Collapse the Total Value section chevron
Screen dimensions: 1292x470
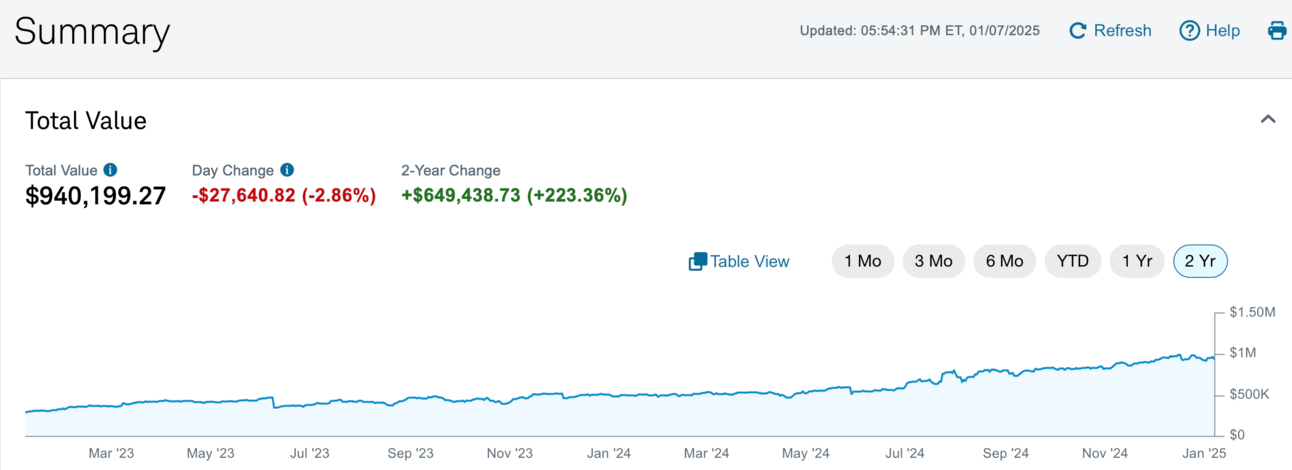pos(1268,119)
